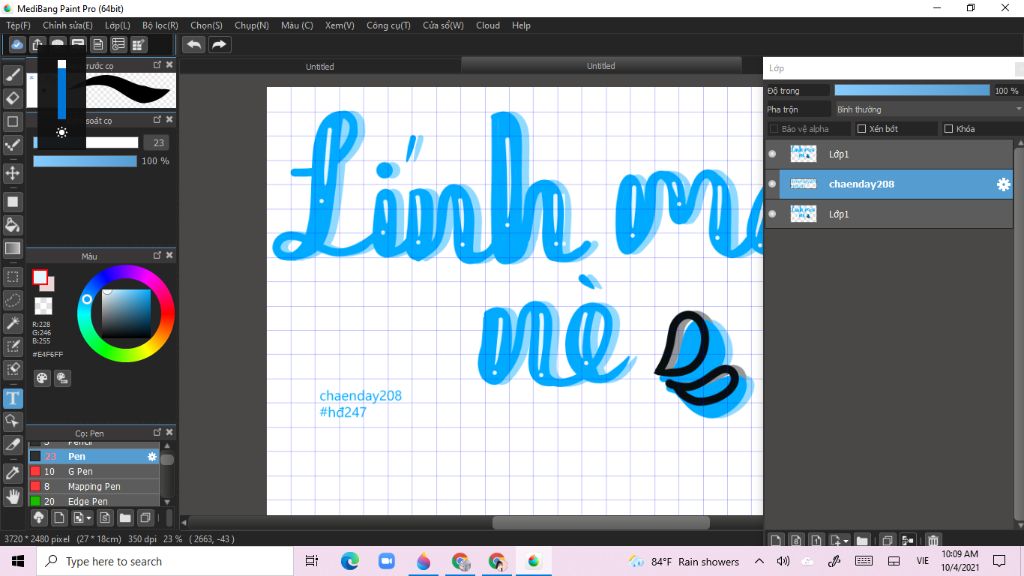1024x576 pixels.
Task: Select the Select Pen tool
Action: (12, 346)
